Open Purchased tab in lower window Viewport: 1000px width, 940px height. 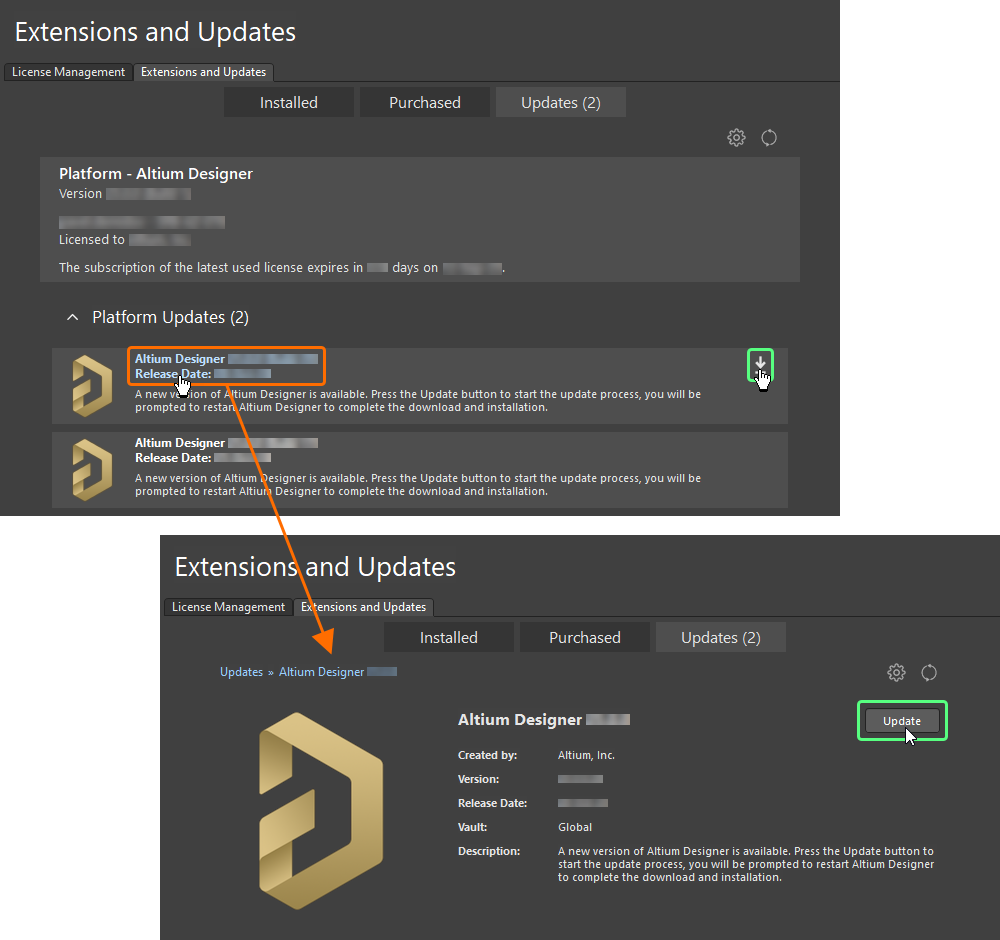[585, 638]
